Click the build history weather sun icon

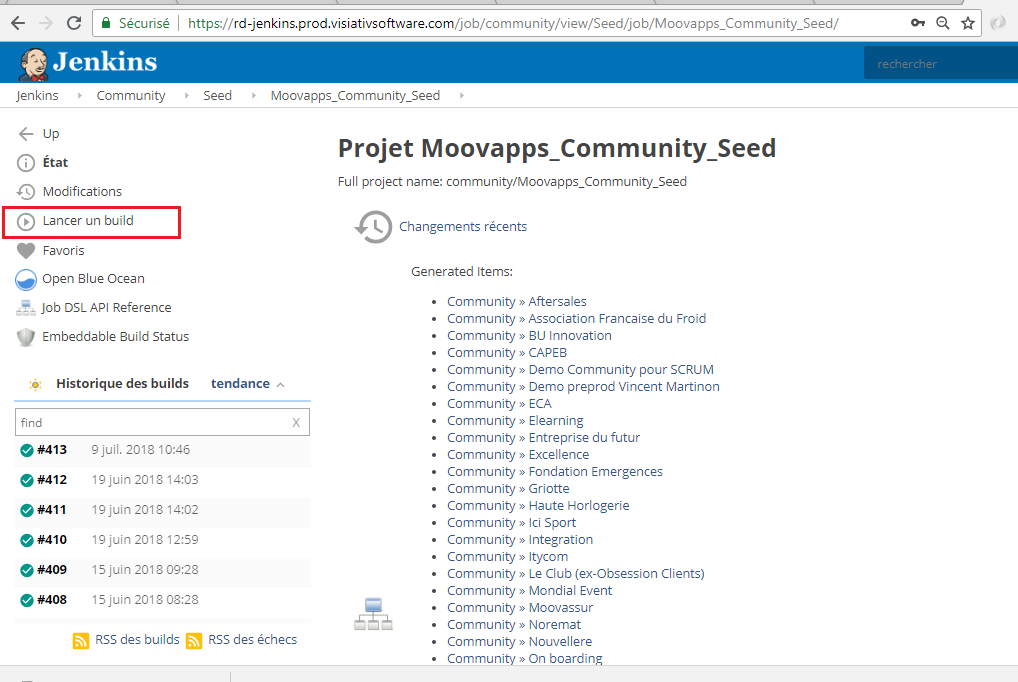click(36, 385)
